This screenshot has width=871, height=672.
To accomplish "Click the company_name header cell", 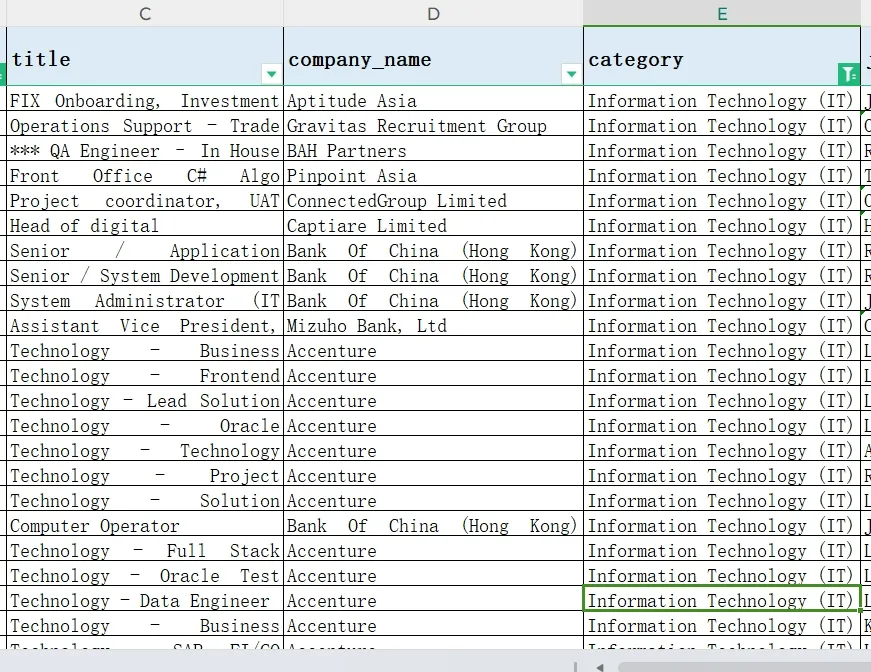I will [x=433, y=57].
